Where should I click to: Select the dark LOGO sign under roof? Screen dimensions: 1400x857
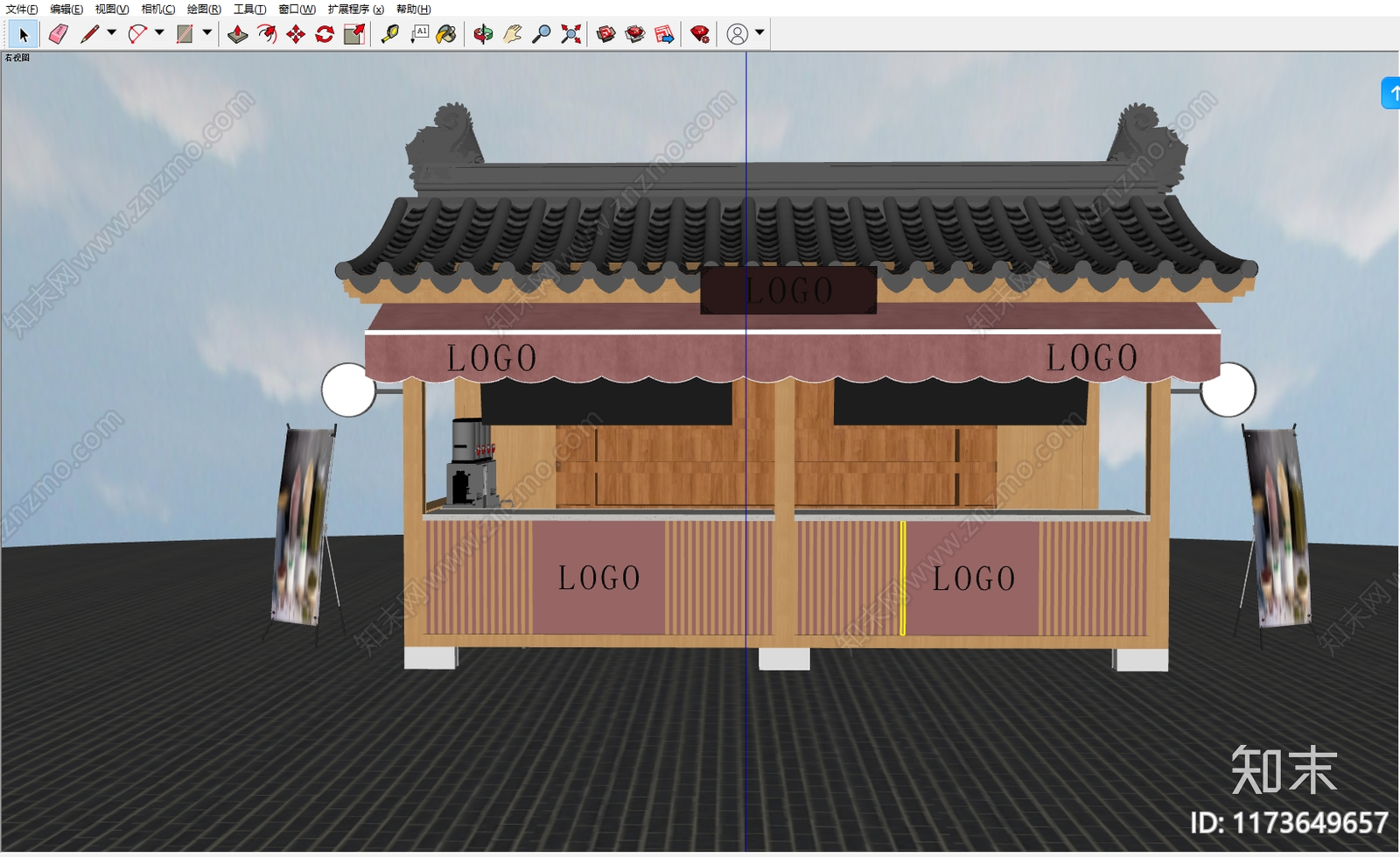[x=788, y=291]
